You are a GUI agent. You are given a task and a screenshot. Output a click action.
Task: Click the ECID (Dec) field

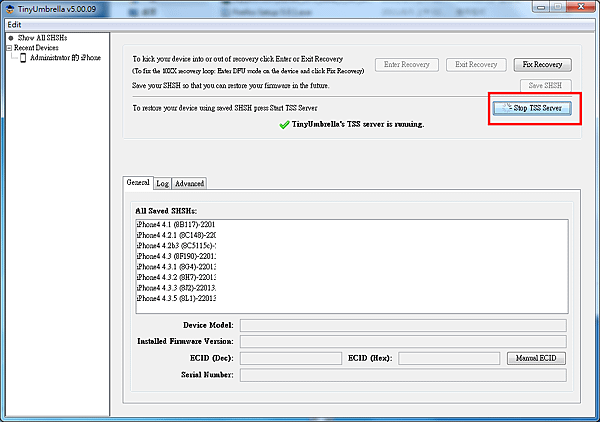291,358
